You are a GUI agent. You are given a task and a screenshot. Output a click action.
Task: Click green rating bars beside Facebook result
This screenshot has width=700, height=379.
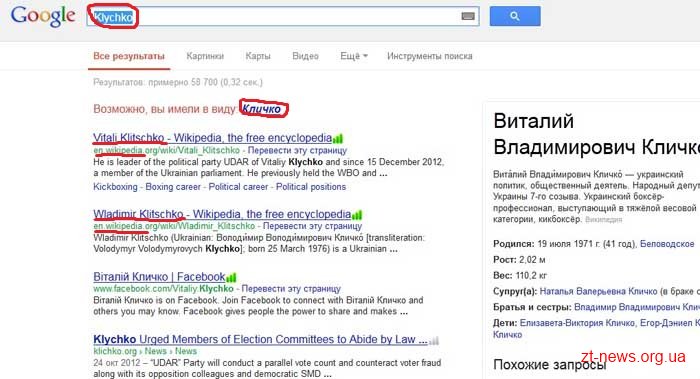click(x=231, y=278)
